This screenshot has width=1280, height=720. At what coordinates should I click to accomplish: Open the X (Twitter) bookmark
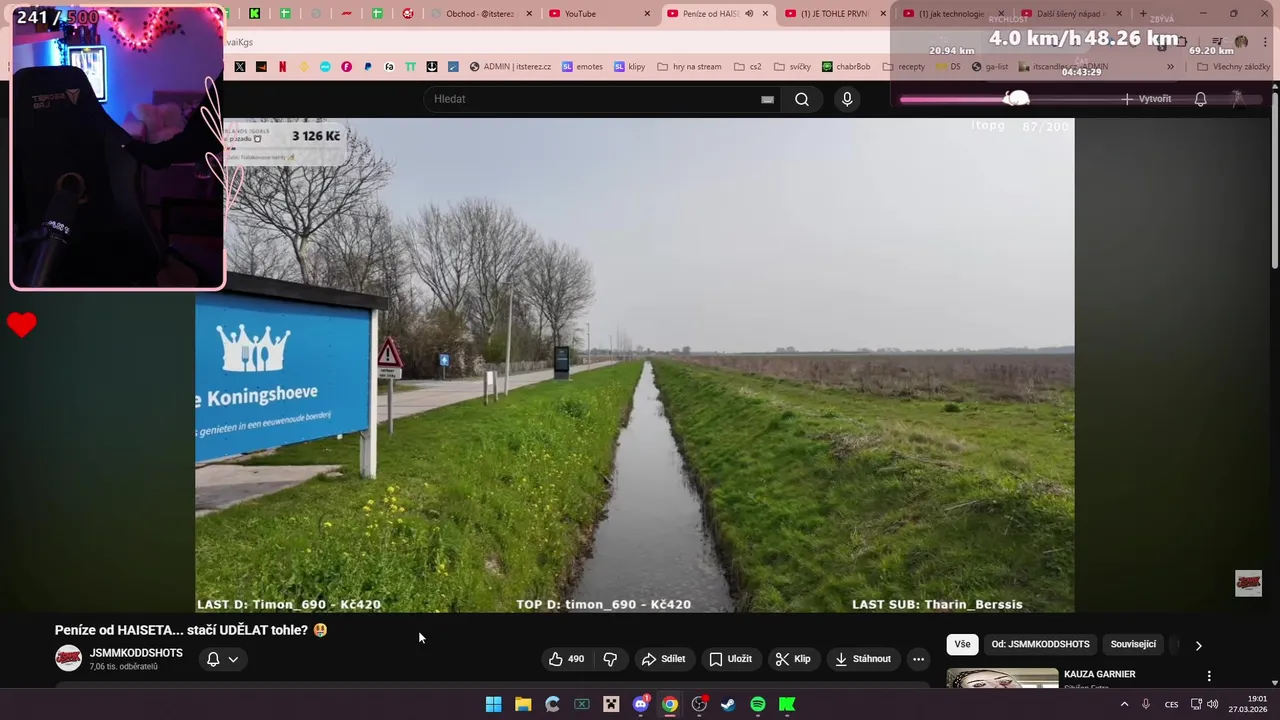click(240, 67)
